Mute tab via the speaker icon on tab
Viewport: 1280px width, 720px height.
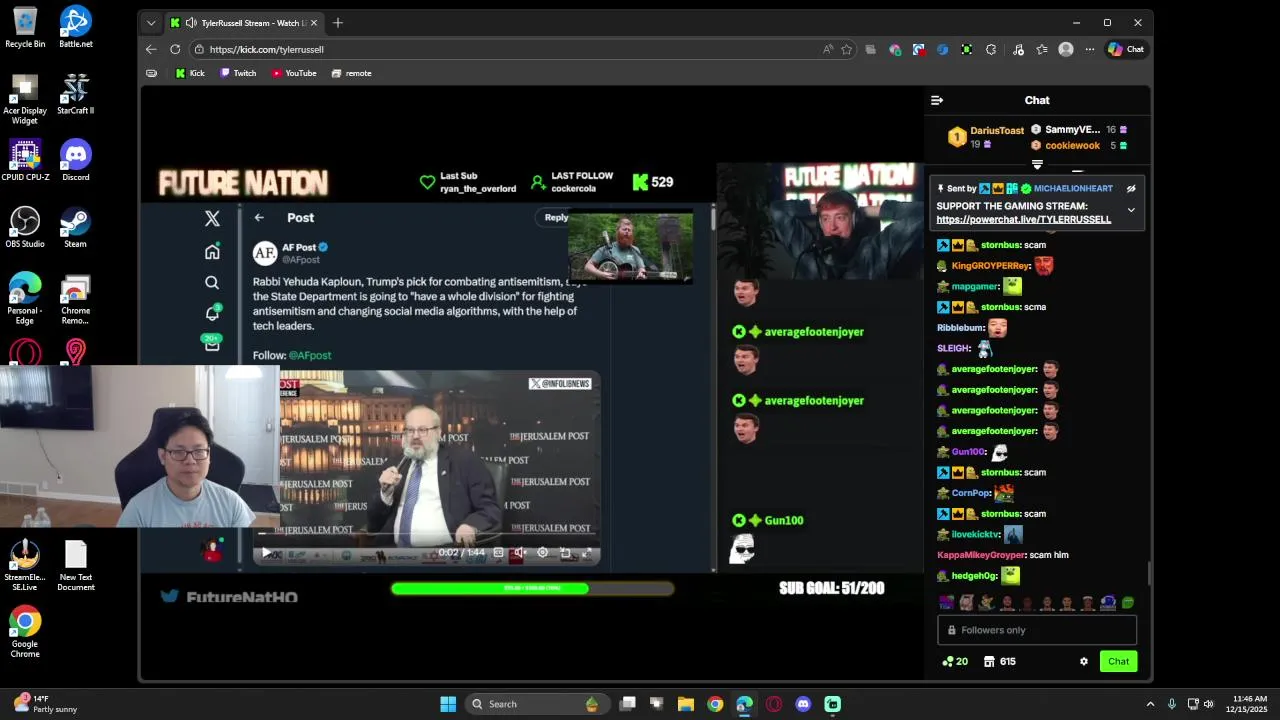[191, 23]
